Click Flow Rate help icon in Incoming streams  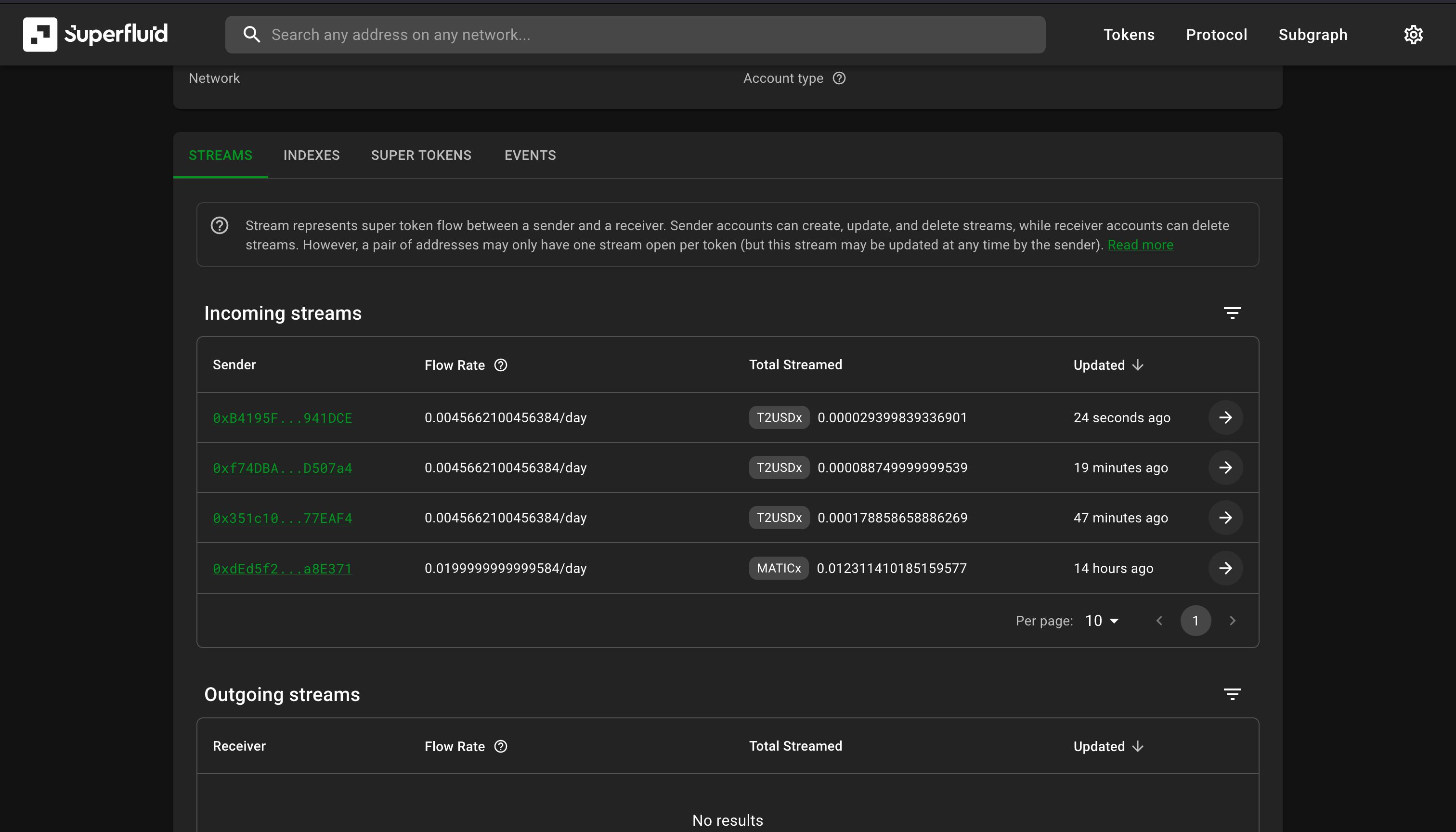click(x=501, y=365)
